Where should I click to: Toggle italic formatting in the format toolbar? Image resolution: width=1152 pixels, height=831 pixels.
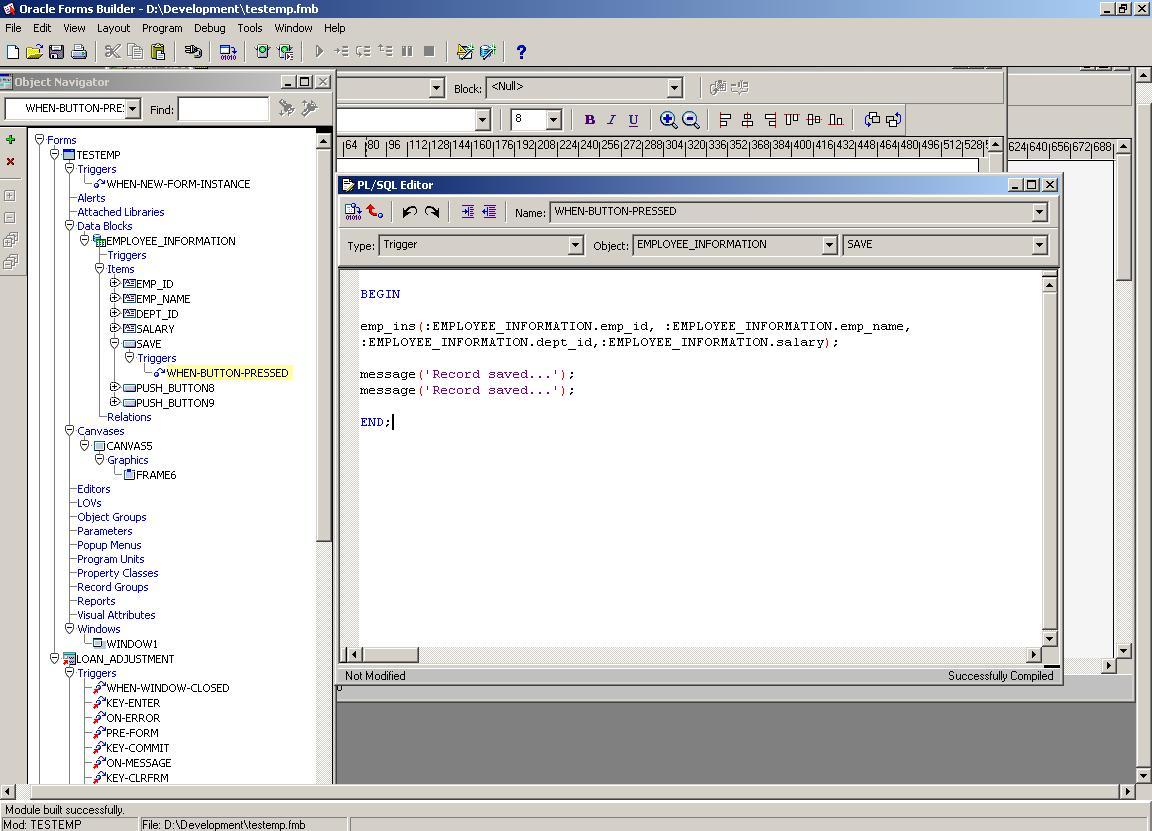click(x=611, y=119)
